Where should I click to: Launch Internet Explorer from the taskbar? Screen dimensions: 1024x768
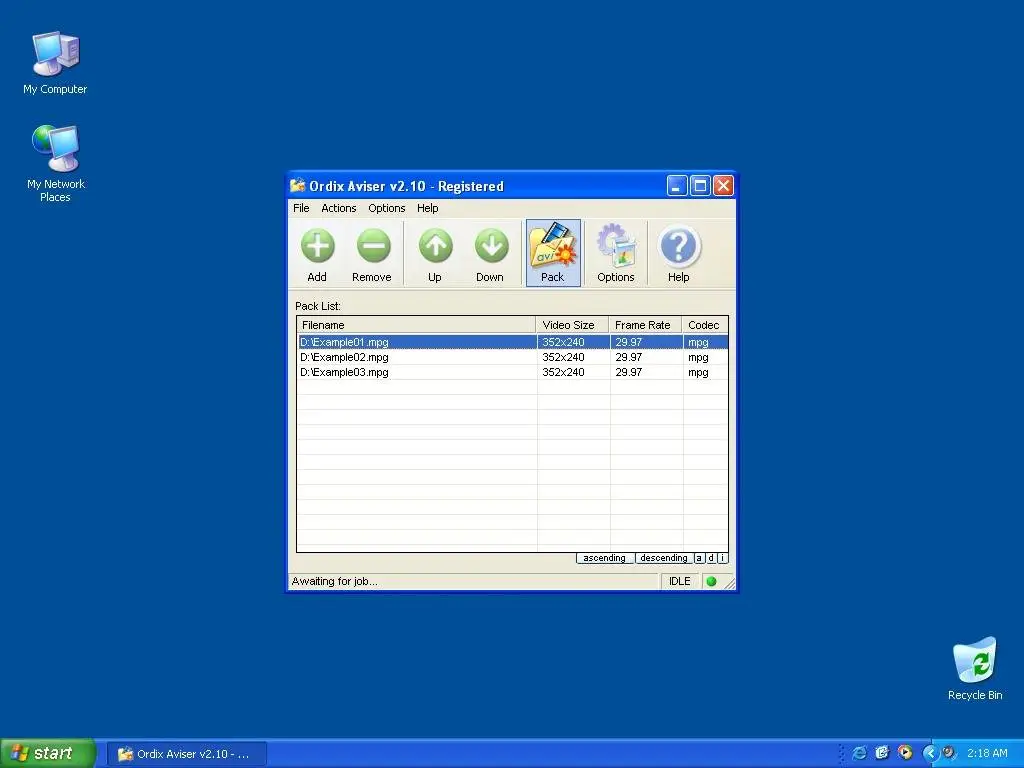(x=859, y=753)
